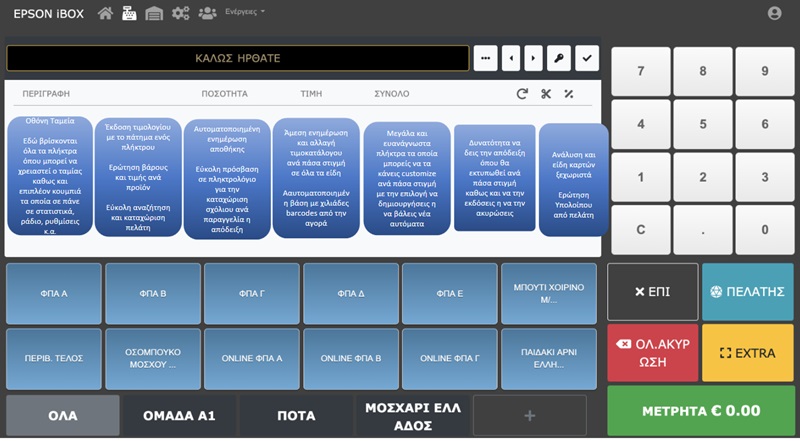Expand the Ενέργειες dropdown menu
Screen dimensions: 800x441
(x=247, y=13)
